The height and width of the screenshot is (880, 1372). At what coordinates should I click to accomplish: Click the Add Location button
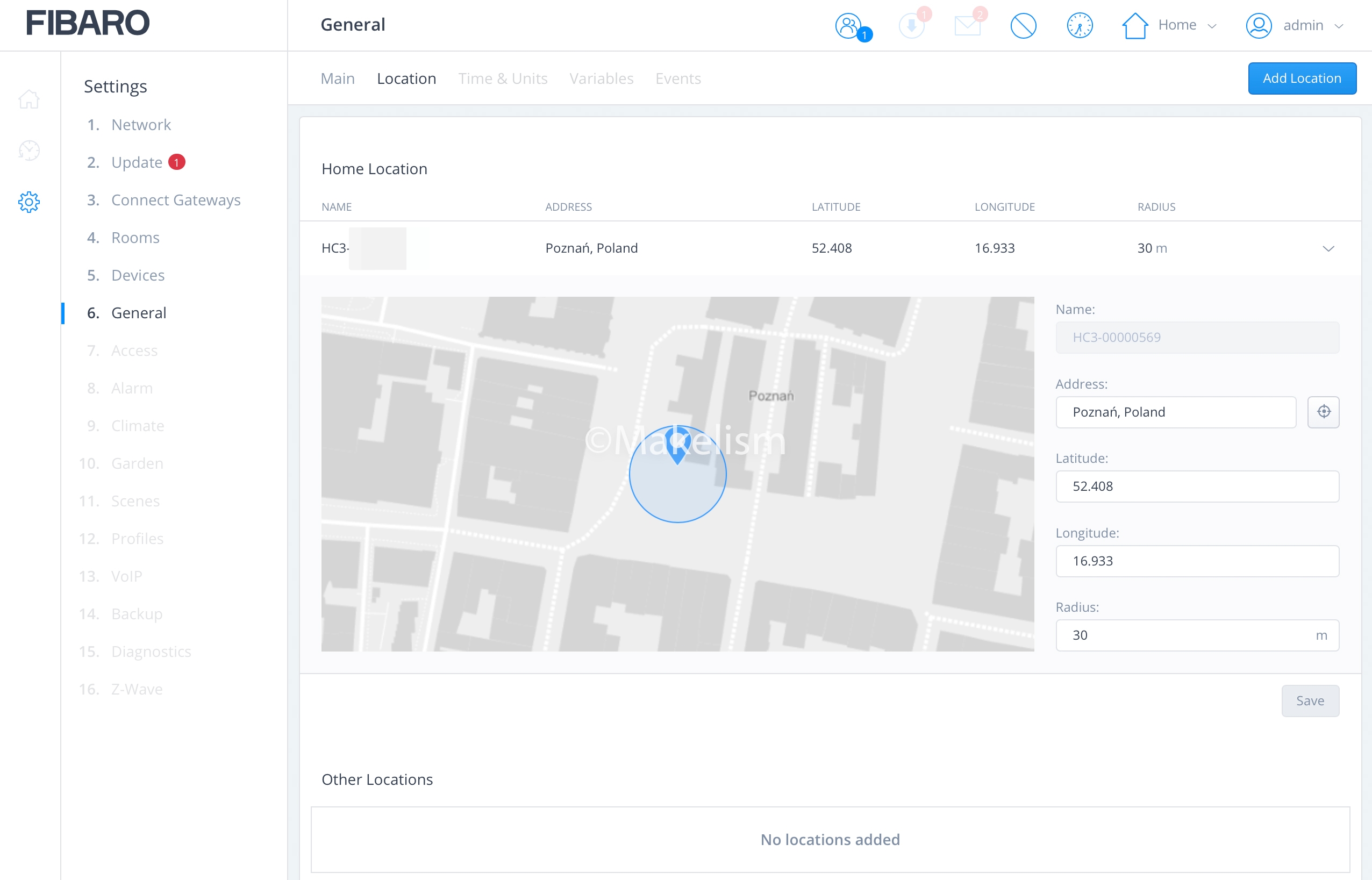(x=1302, y=78)
